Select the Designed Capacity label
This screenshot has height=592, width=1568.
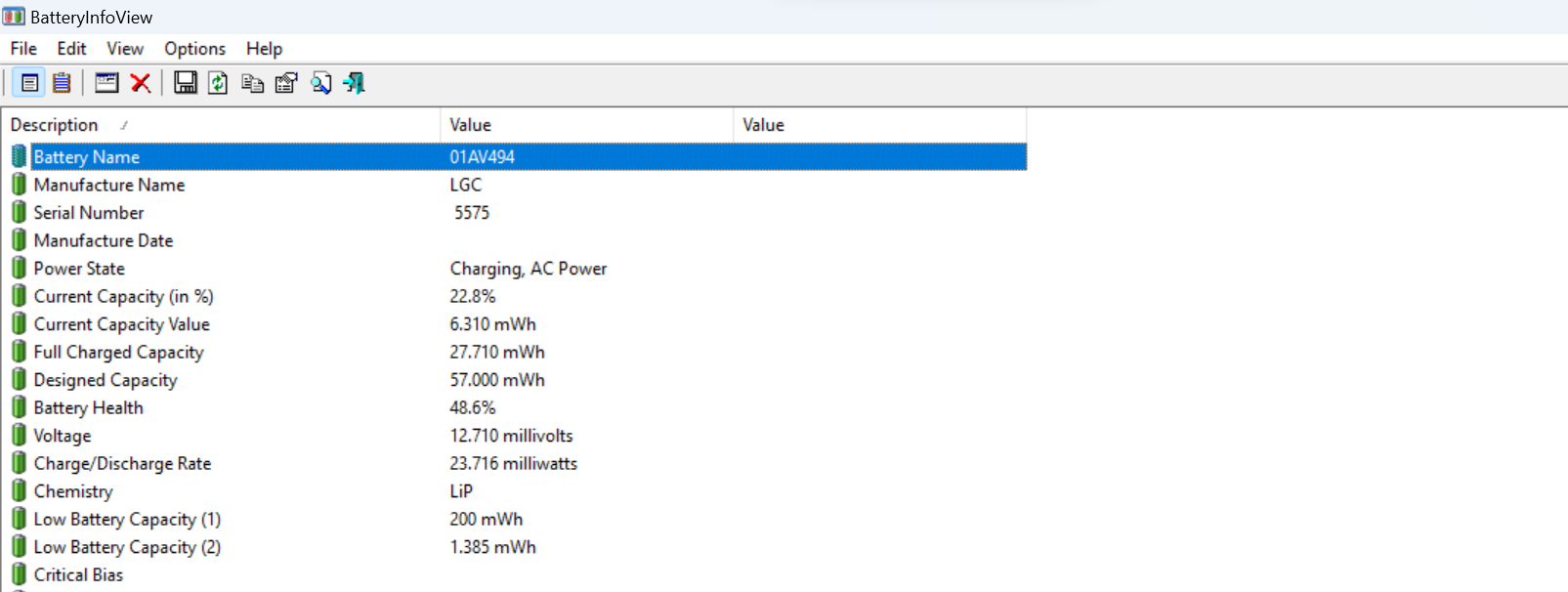click(x=106, y=380)
